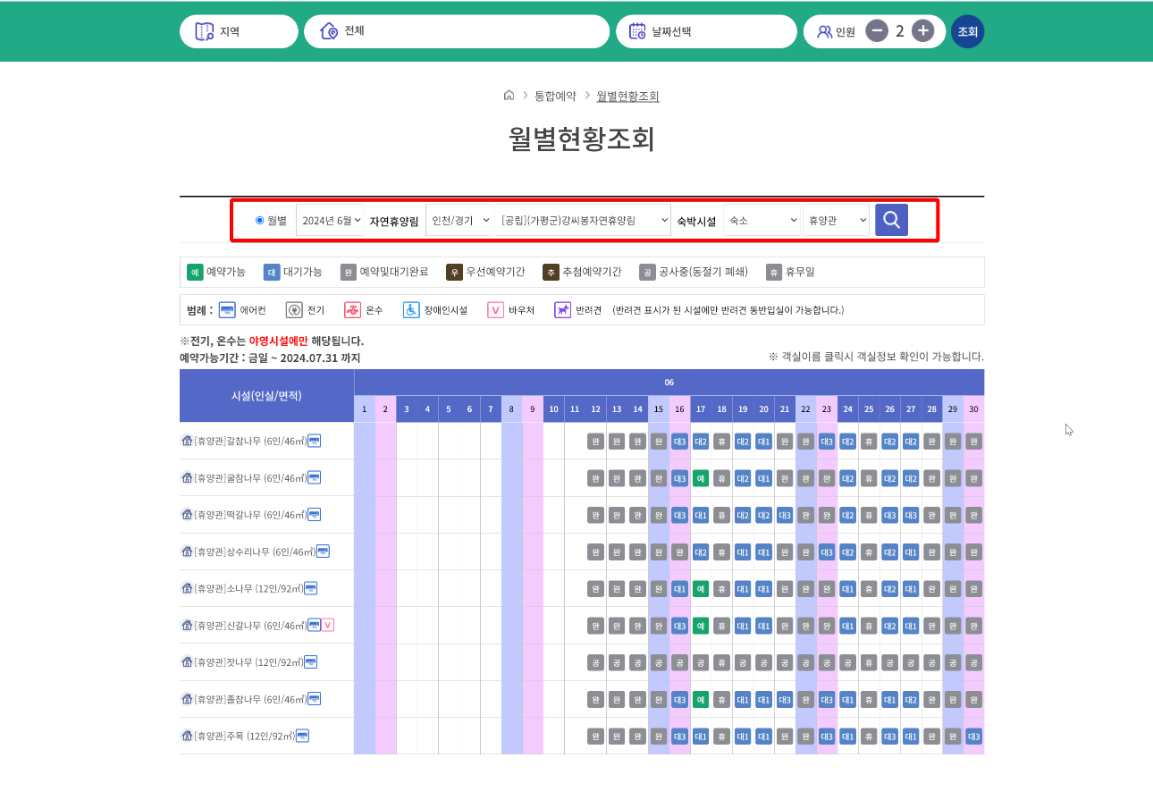Increase 인원 count with the plus stepper
The width and height of the screenshot is (1153, 800).
pos(922,30)
